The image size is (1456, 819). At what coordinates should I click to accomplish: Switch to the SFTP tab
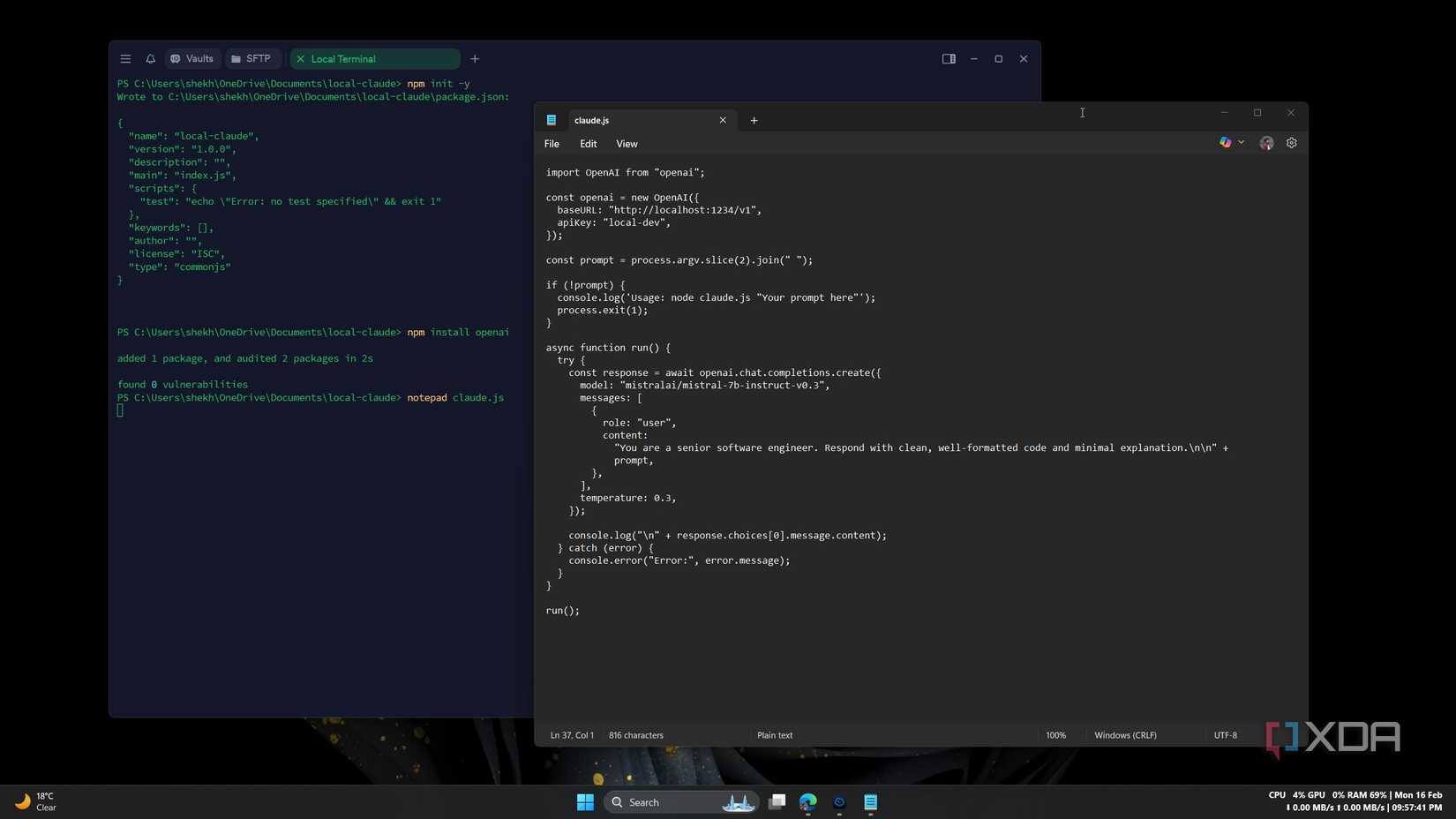coord(251,59)
